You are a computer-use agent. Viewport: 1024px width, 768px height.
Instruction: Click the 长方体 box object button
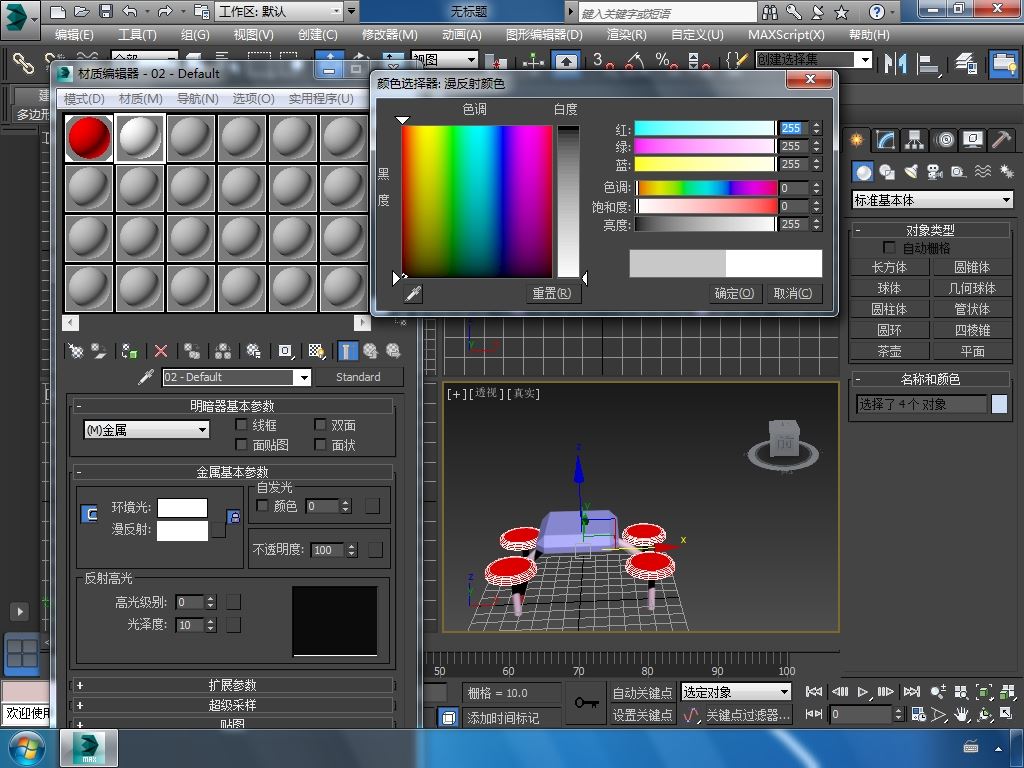pos(889,267)
